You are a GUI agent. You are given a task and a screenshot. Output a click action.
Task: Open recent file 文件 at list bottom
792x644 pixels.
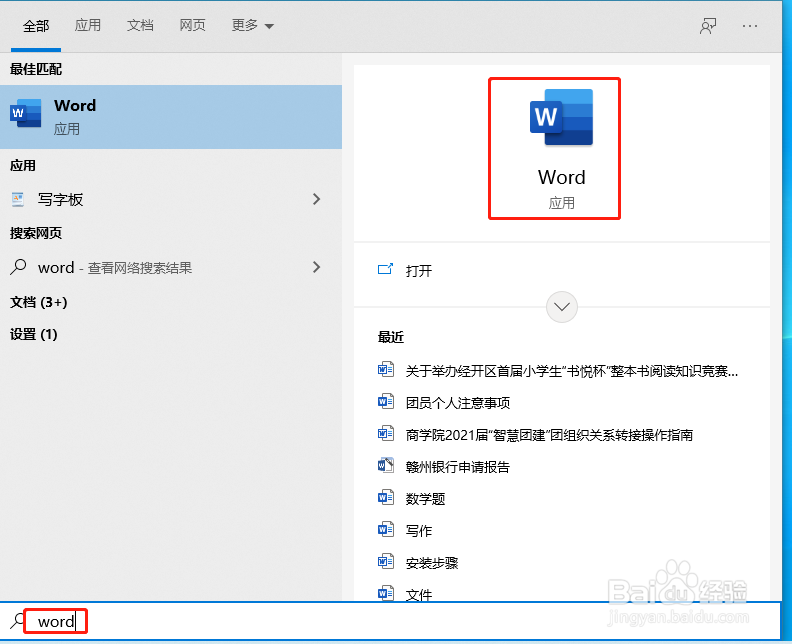419,594
